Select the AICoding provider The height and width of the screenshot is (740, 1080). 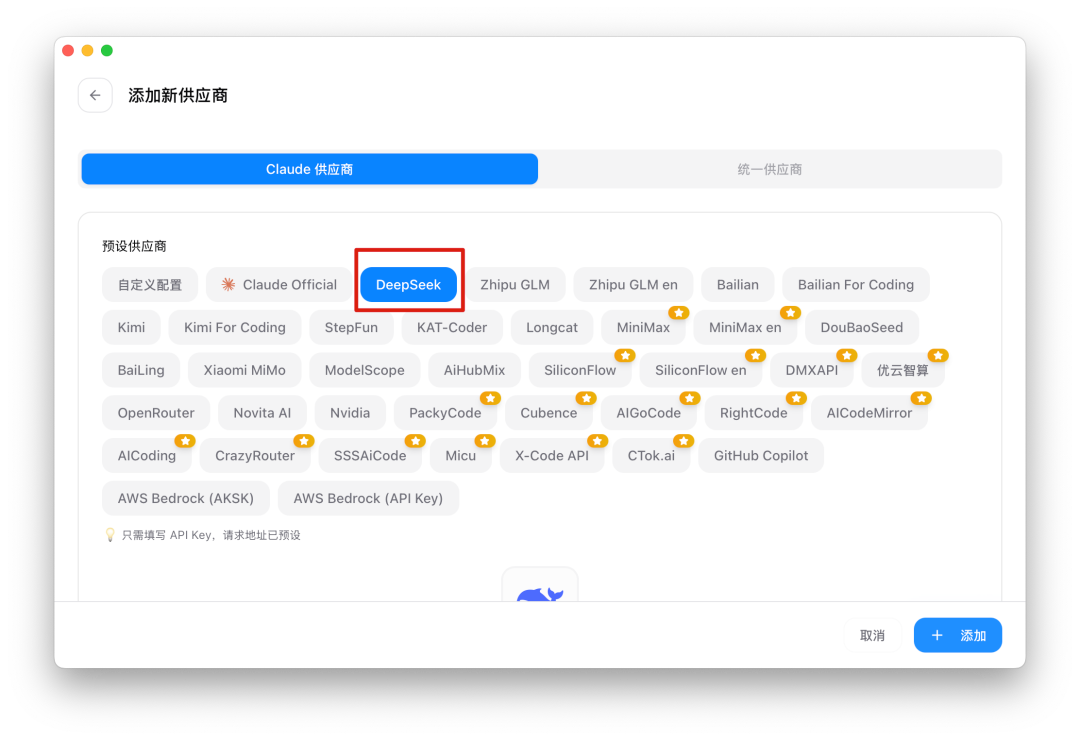147,455
